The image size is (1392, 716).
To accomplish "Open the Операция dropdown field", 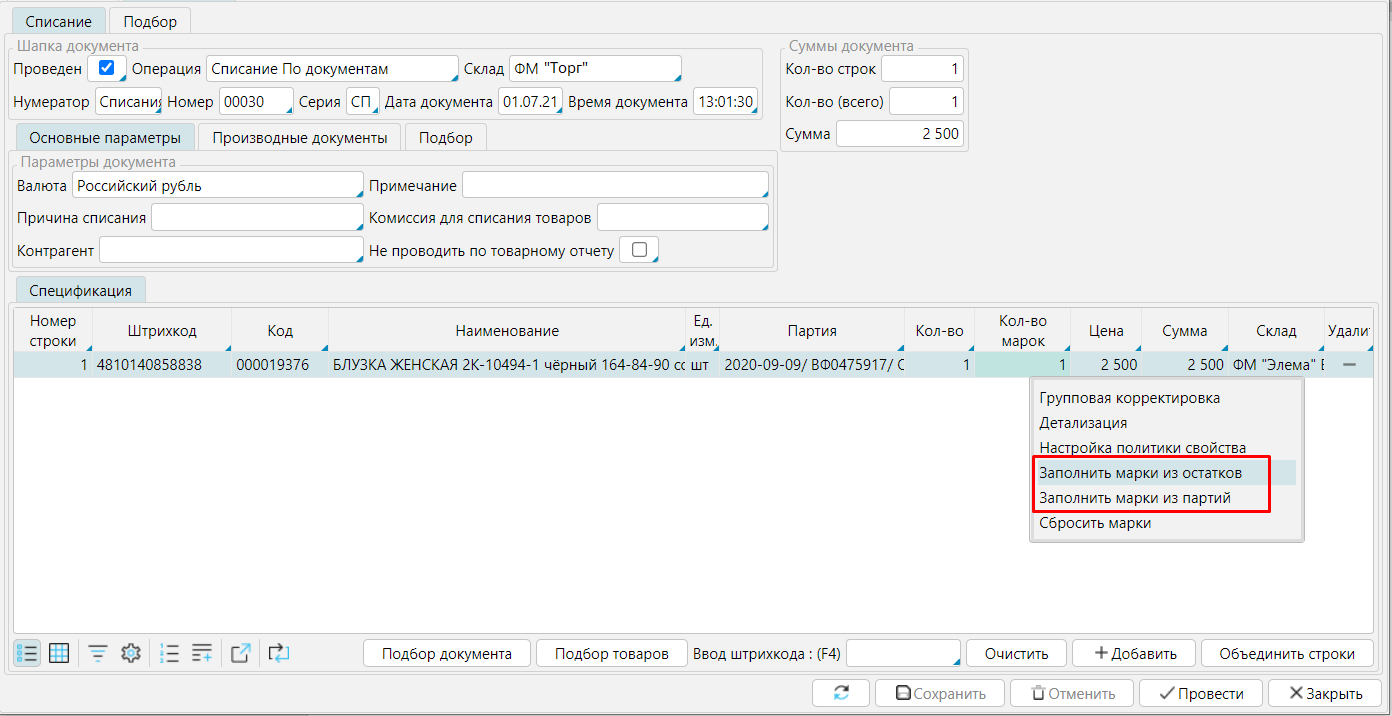I will (x=331, y=69).
